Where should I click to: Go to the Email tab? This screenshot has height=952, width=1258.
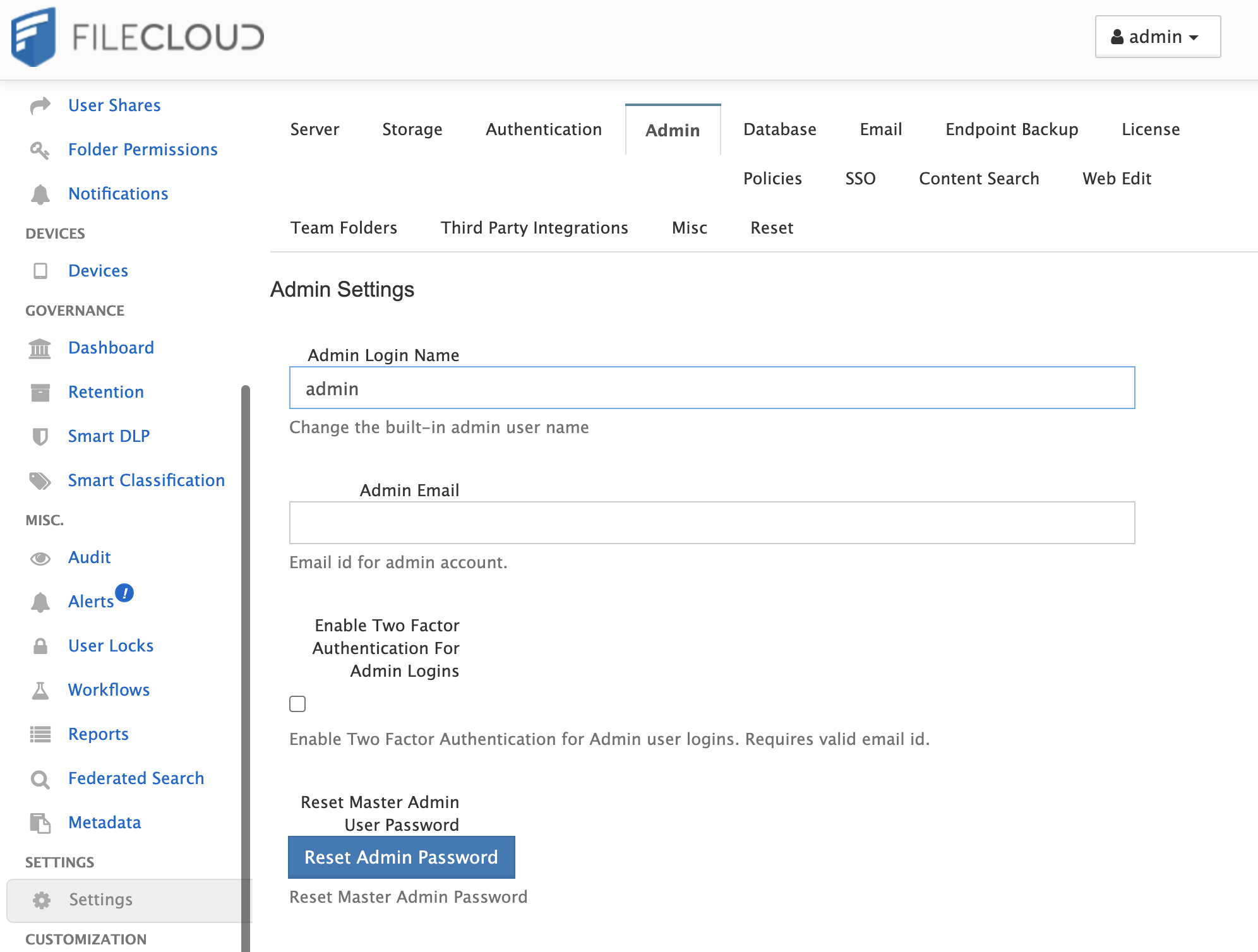881,129
